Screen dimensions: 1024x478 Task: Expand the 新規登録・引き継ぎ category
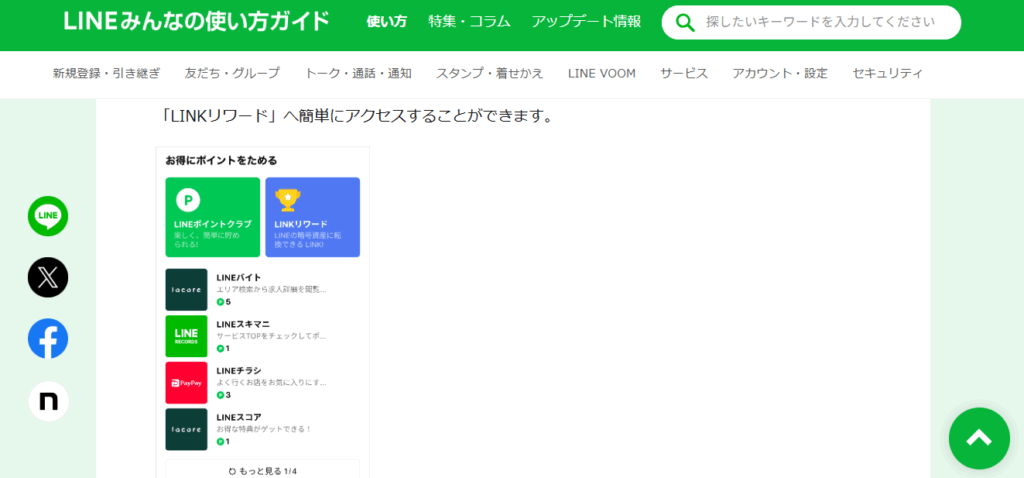point(106,73)
